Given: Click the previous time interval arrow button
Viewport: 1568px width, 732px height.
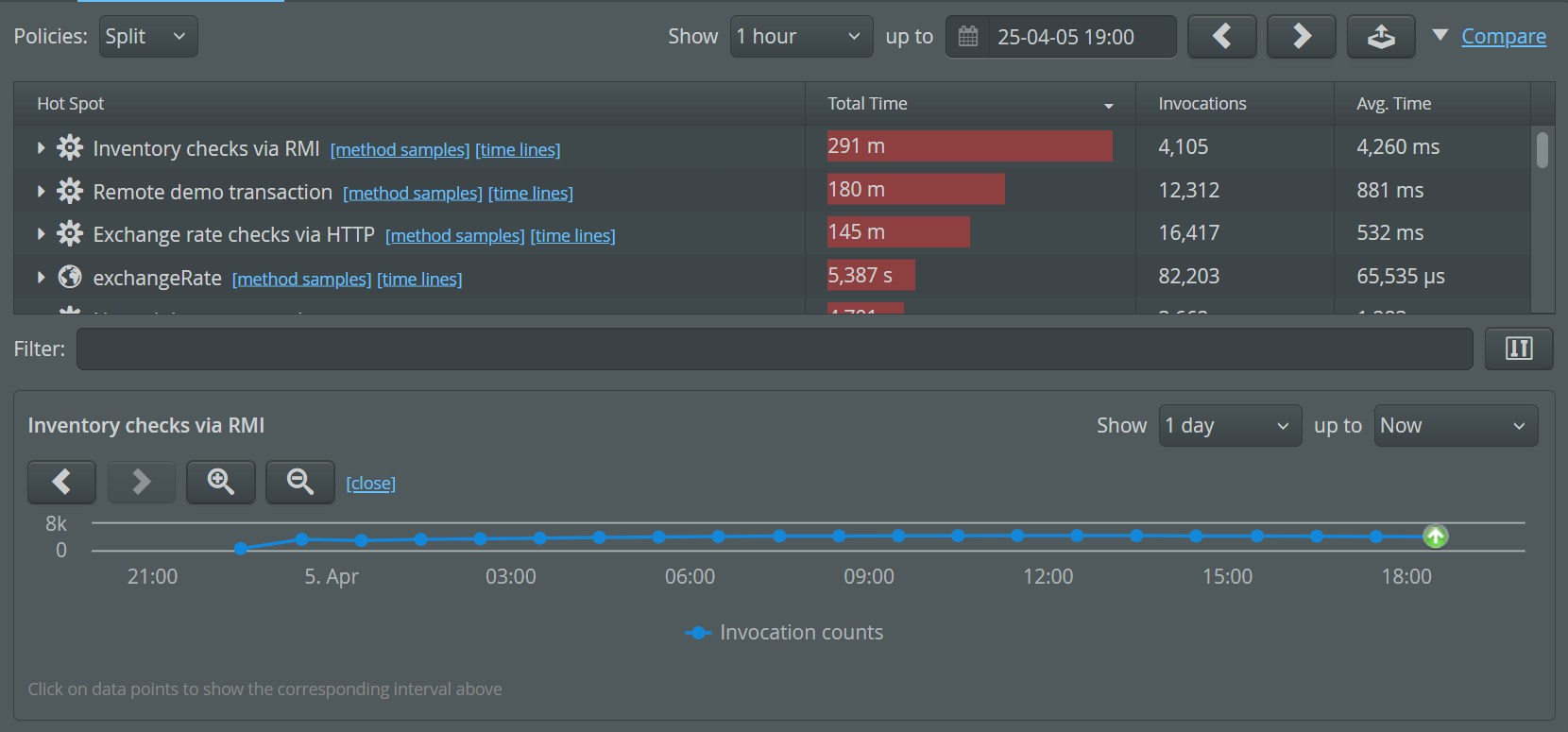Looking at the screenshot, I should pos(1221,37).
